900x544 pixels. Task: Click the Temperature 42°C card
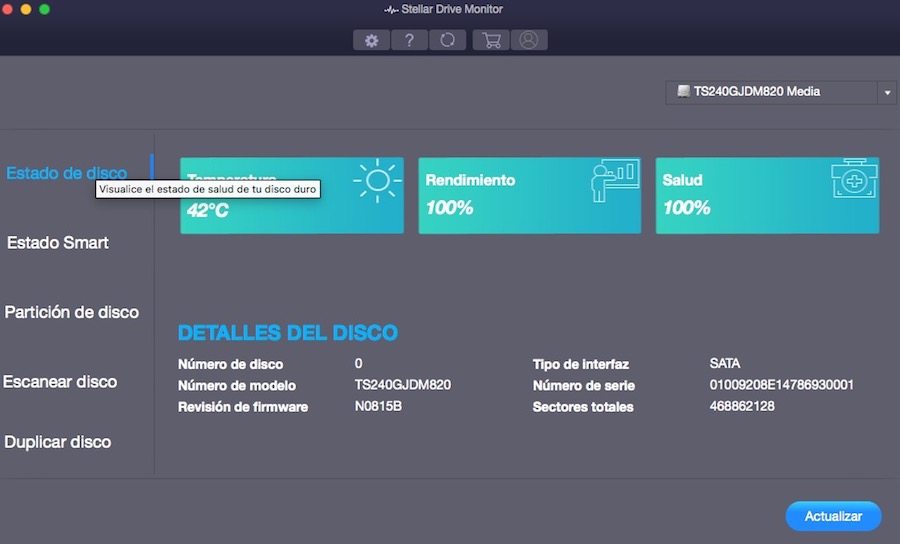pos(292,196)
